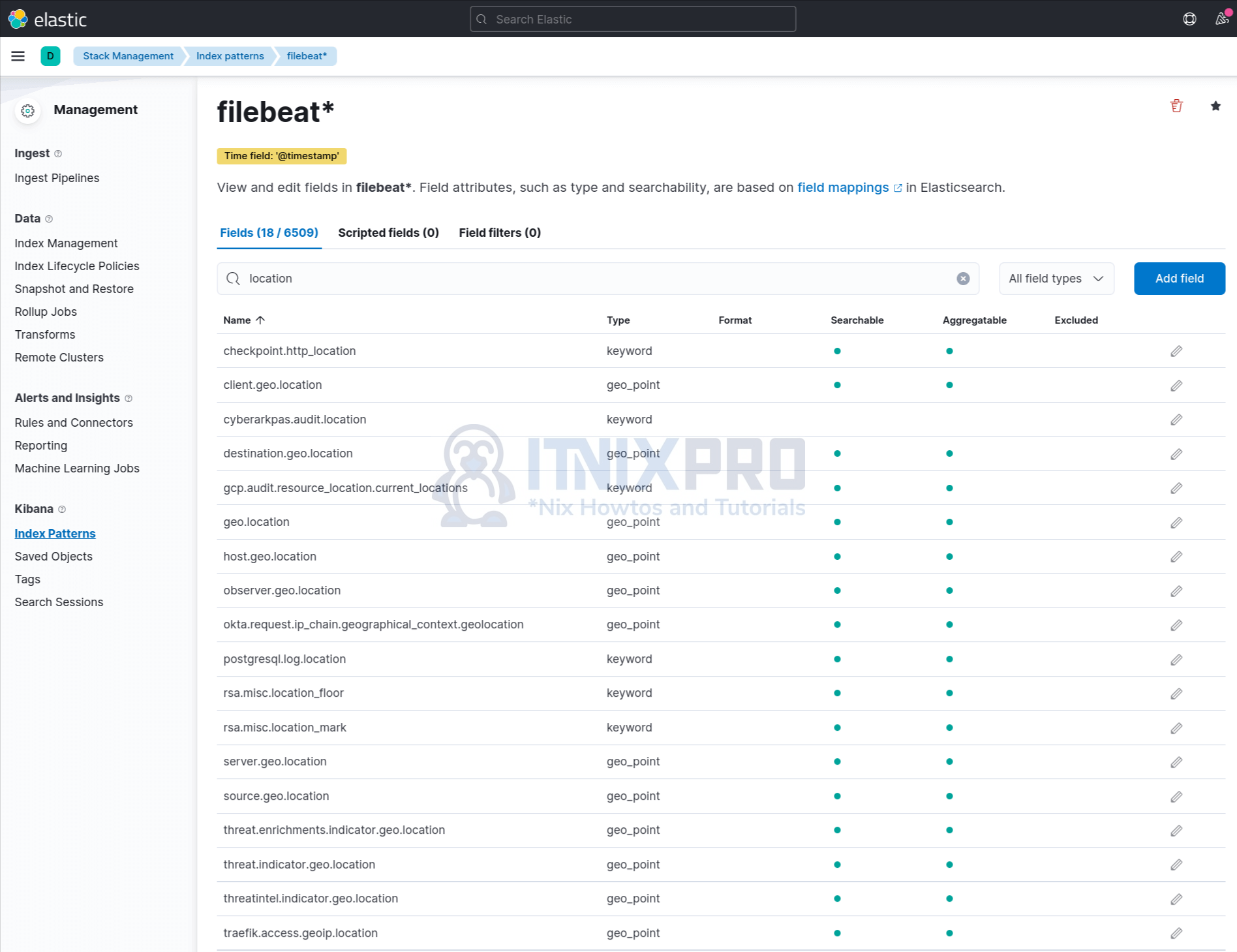Open Search Sessions in the sidebar
Screen dimensions: 1237x952
tap(59, 602)
